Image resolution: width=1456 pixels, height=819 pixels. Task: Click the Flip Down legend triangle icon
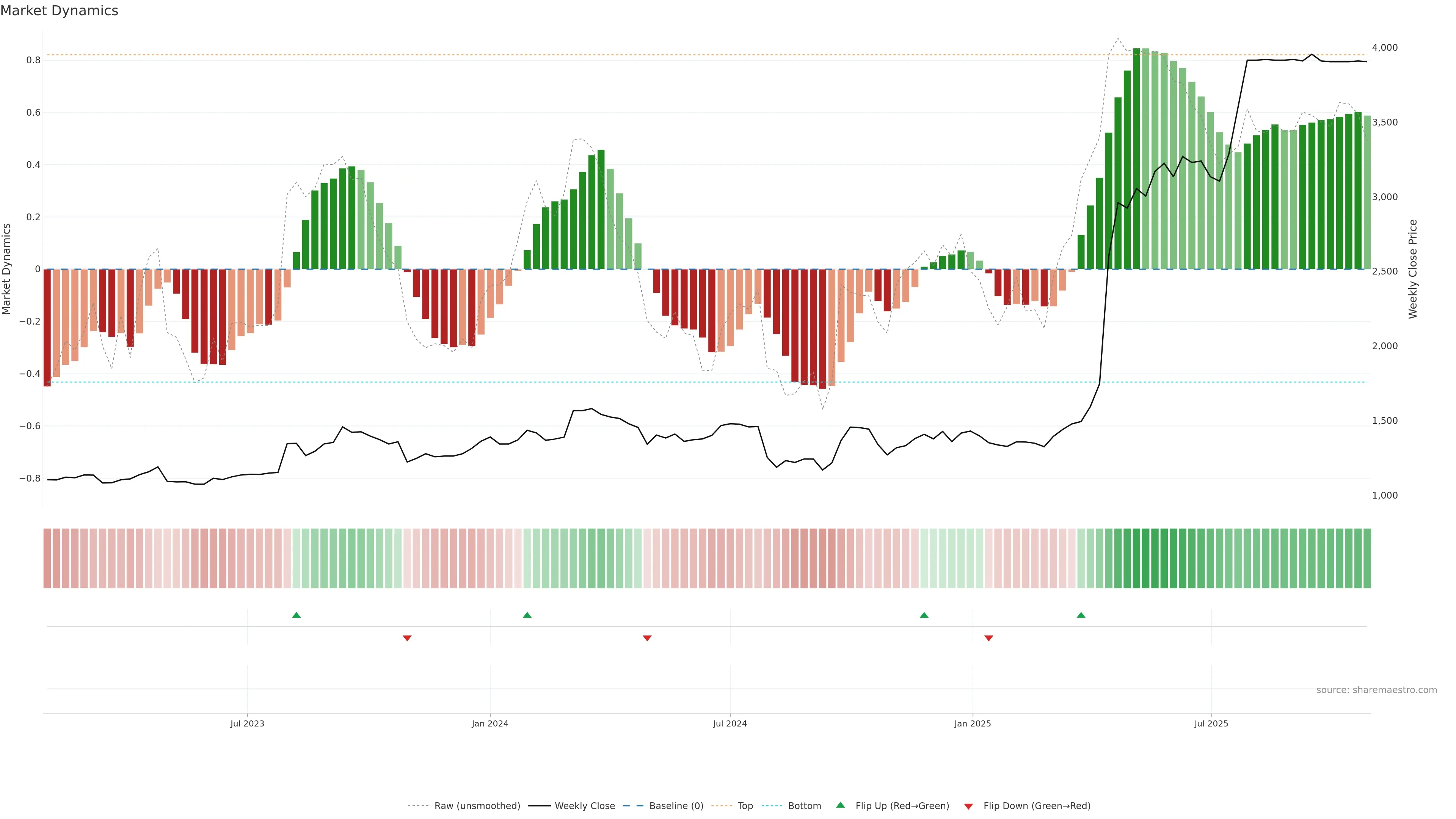[x=968, y=806]
